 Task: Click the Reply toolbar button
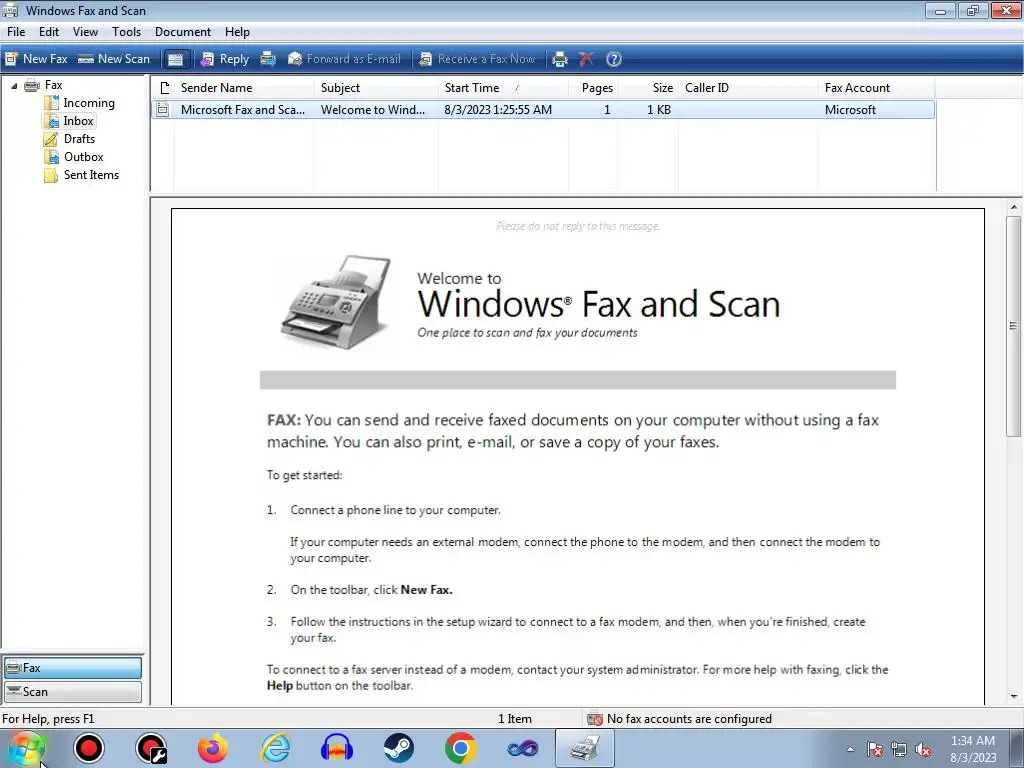[x=225, y=59]
